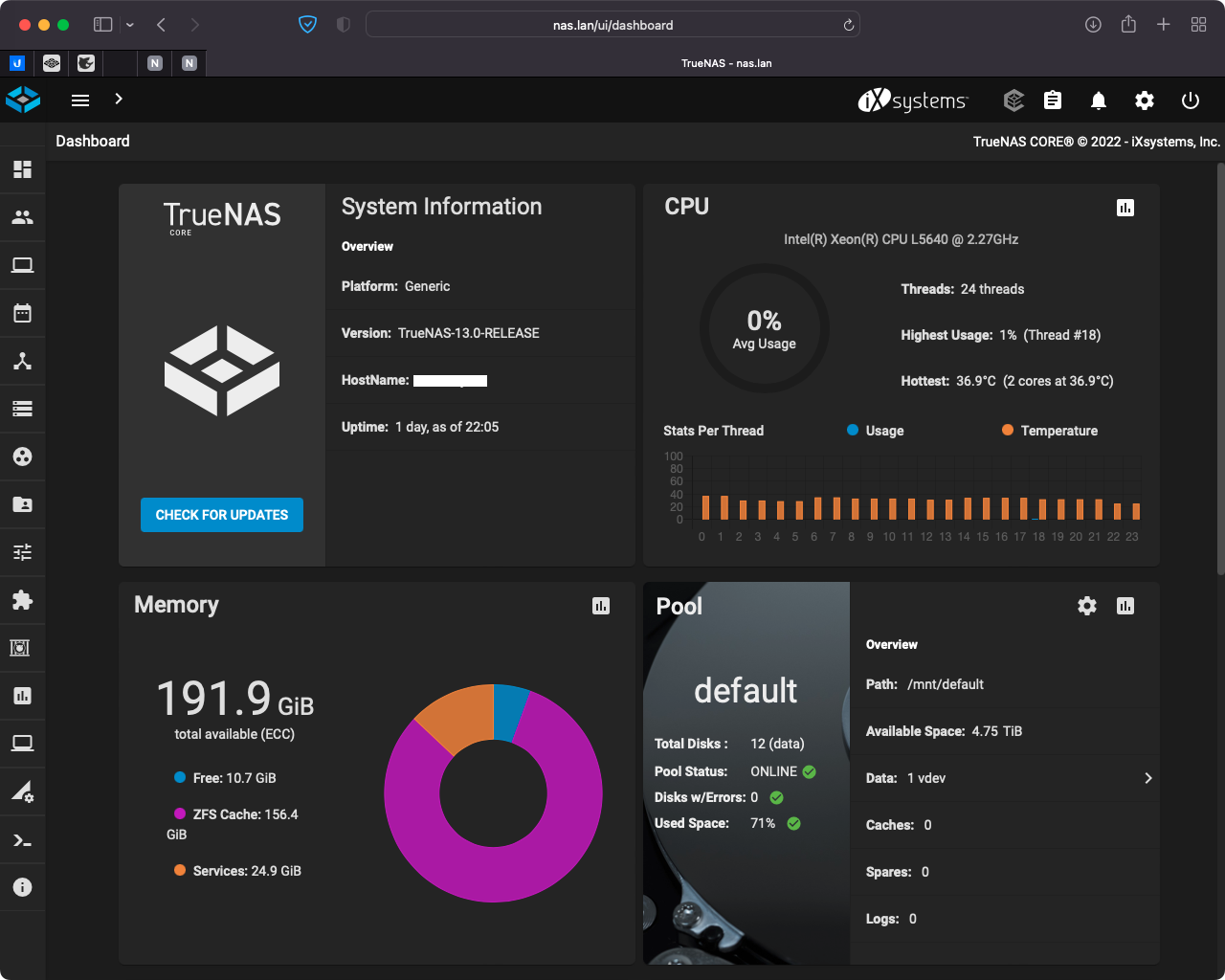
Task: Open Storage section in sidebar
Action: [22, 409]
